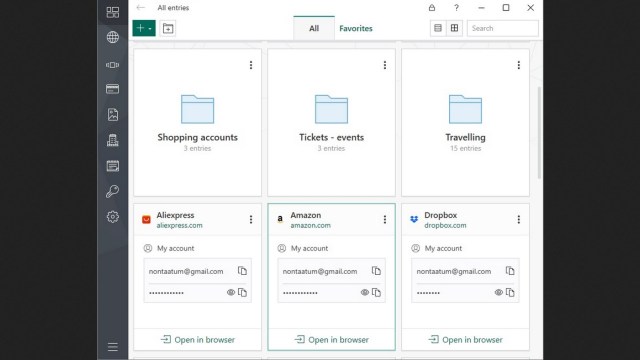
Task: Create a new folder with the folder-plus icon
Action: click(168, 28)
